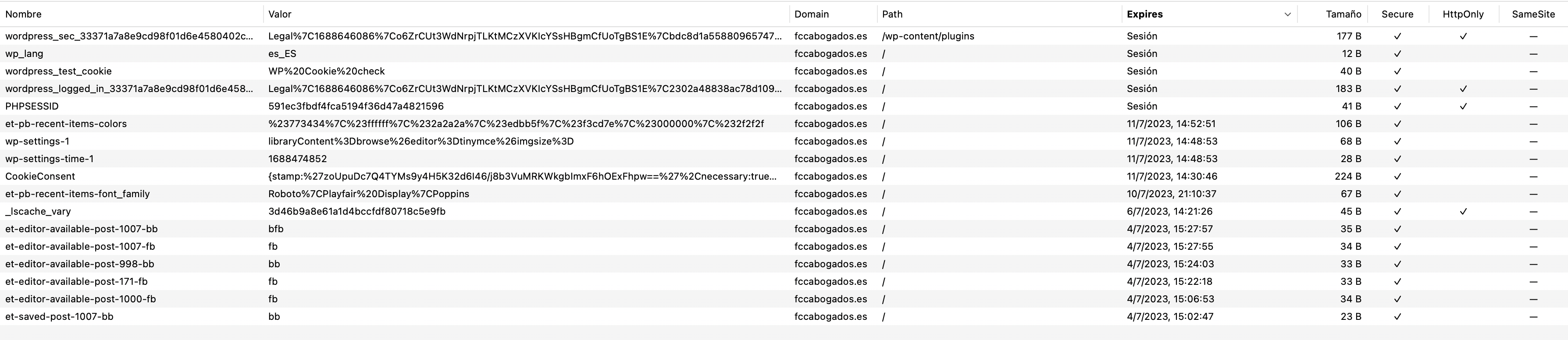
Task: Select the CookieConsent cookie name
Action: coord(40,177)
